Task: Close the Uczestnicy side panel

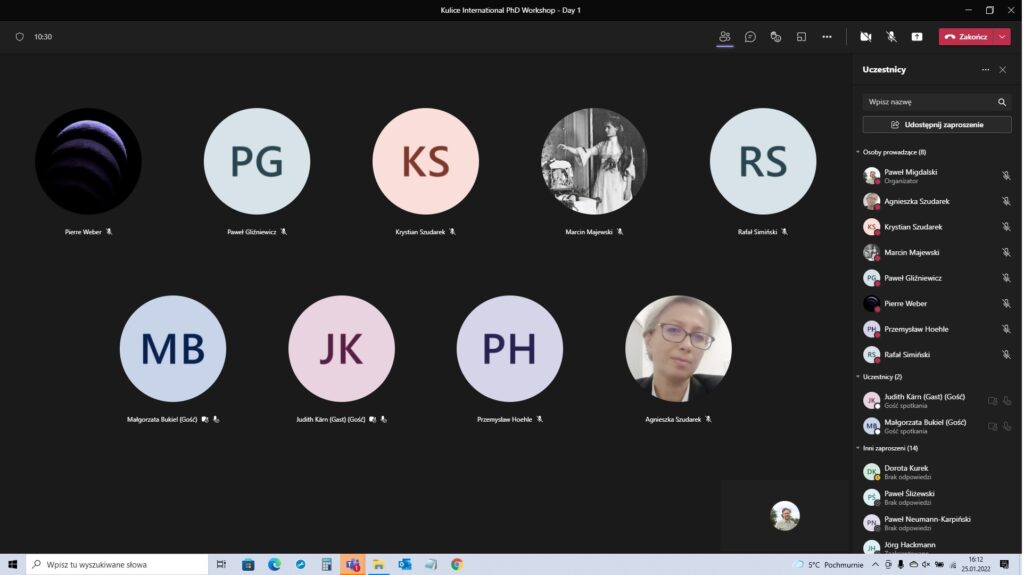Action: pyautogui.click(x=1003, y=70)
